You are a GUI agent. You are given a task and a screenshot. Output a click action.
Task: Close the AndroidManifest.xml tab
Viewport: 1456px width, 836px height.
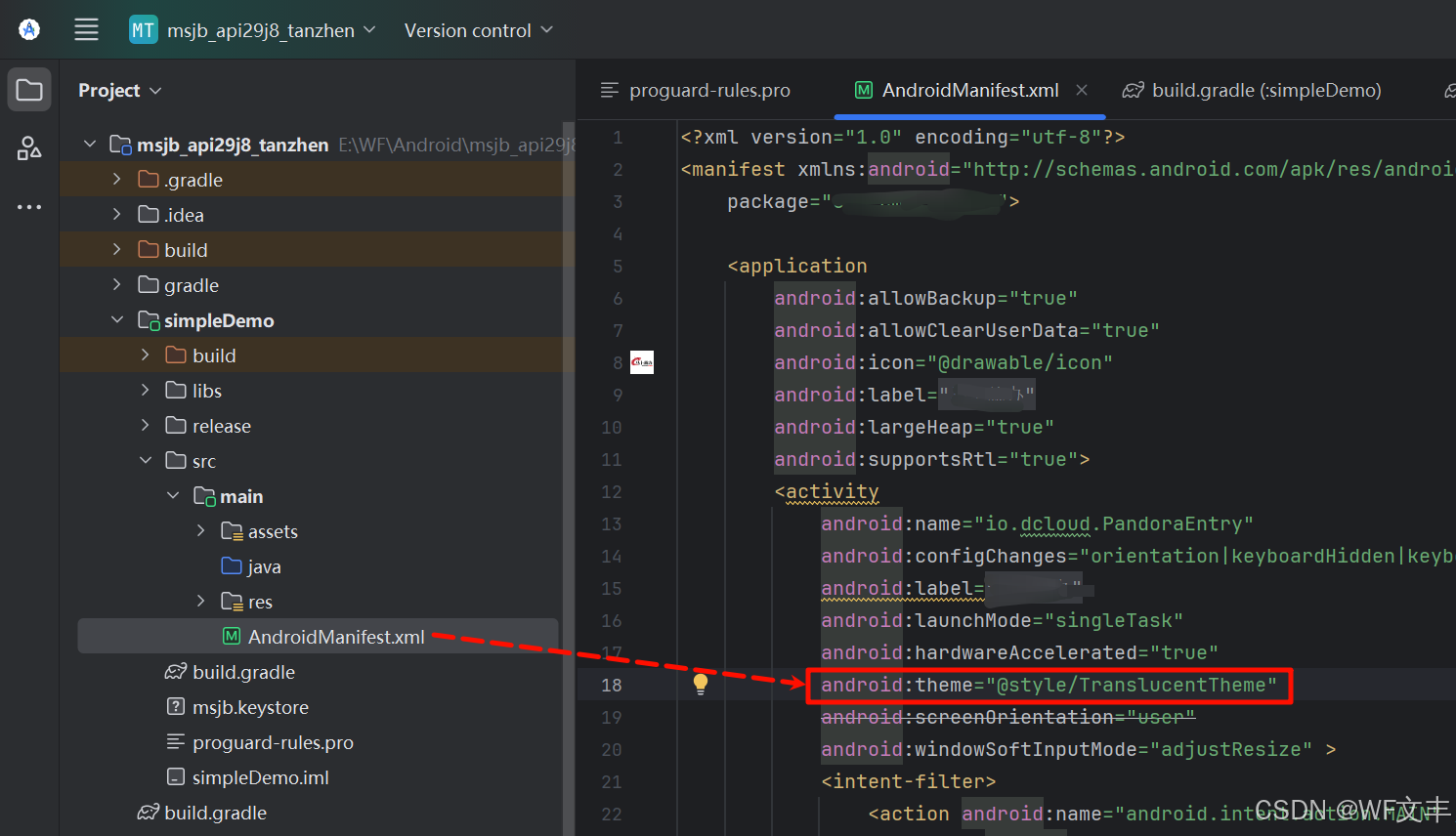pos(1082,90)
